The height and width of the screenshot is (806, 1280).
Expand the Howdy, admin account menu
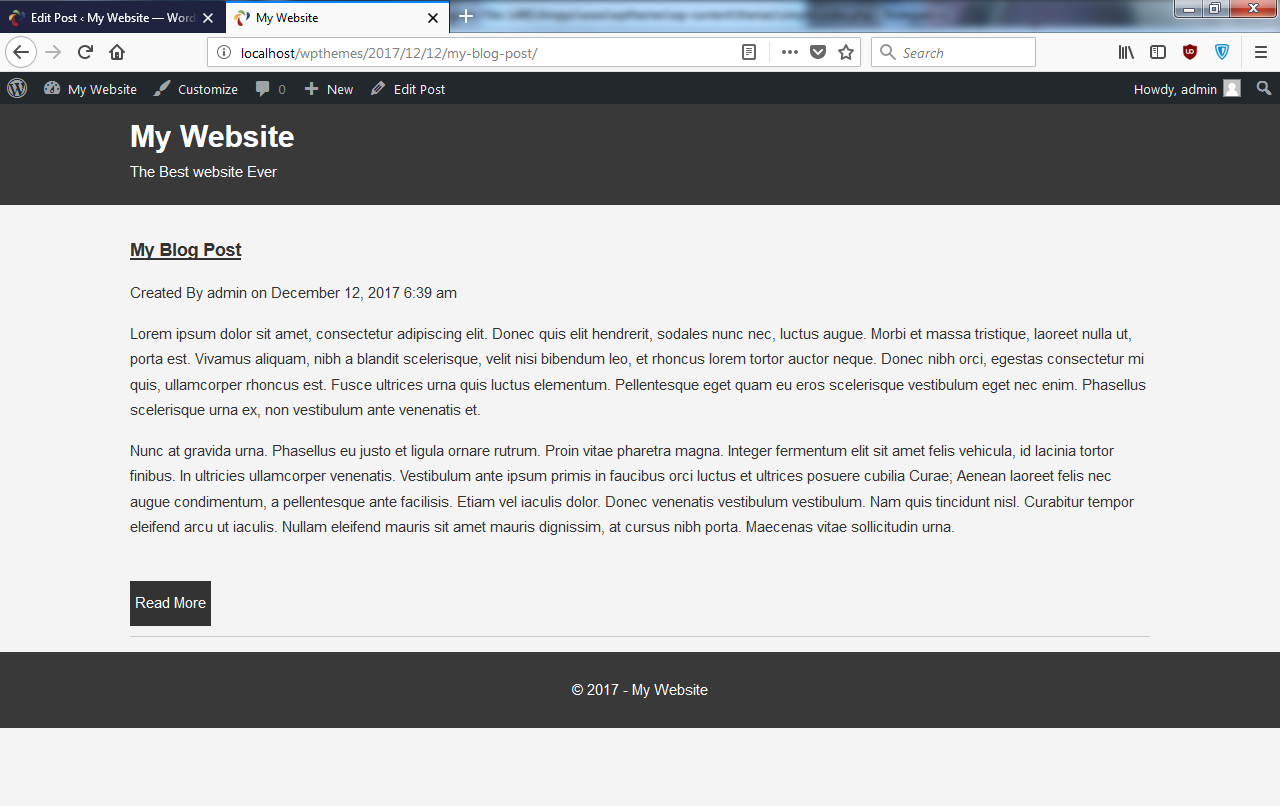pyautogui.click(x=1187, y=89)
